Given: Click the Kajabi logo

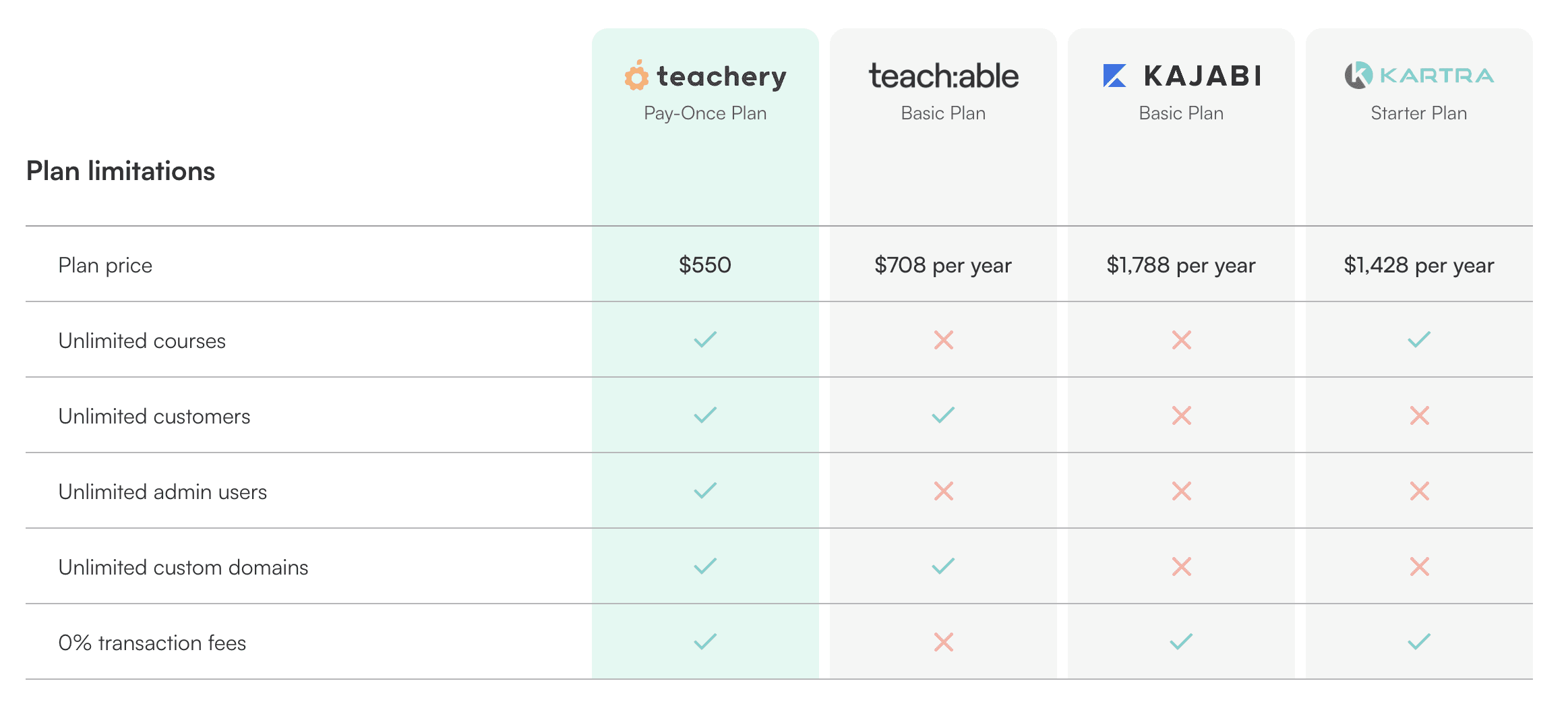Looking at the screenshot, I should click(x=1181, y=76).
